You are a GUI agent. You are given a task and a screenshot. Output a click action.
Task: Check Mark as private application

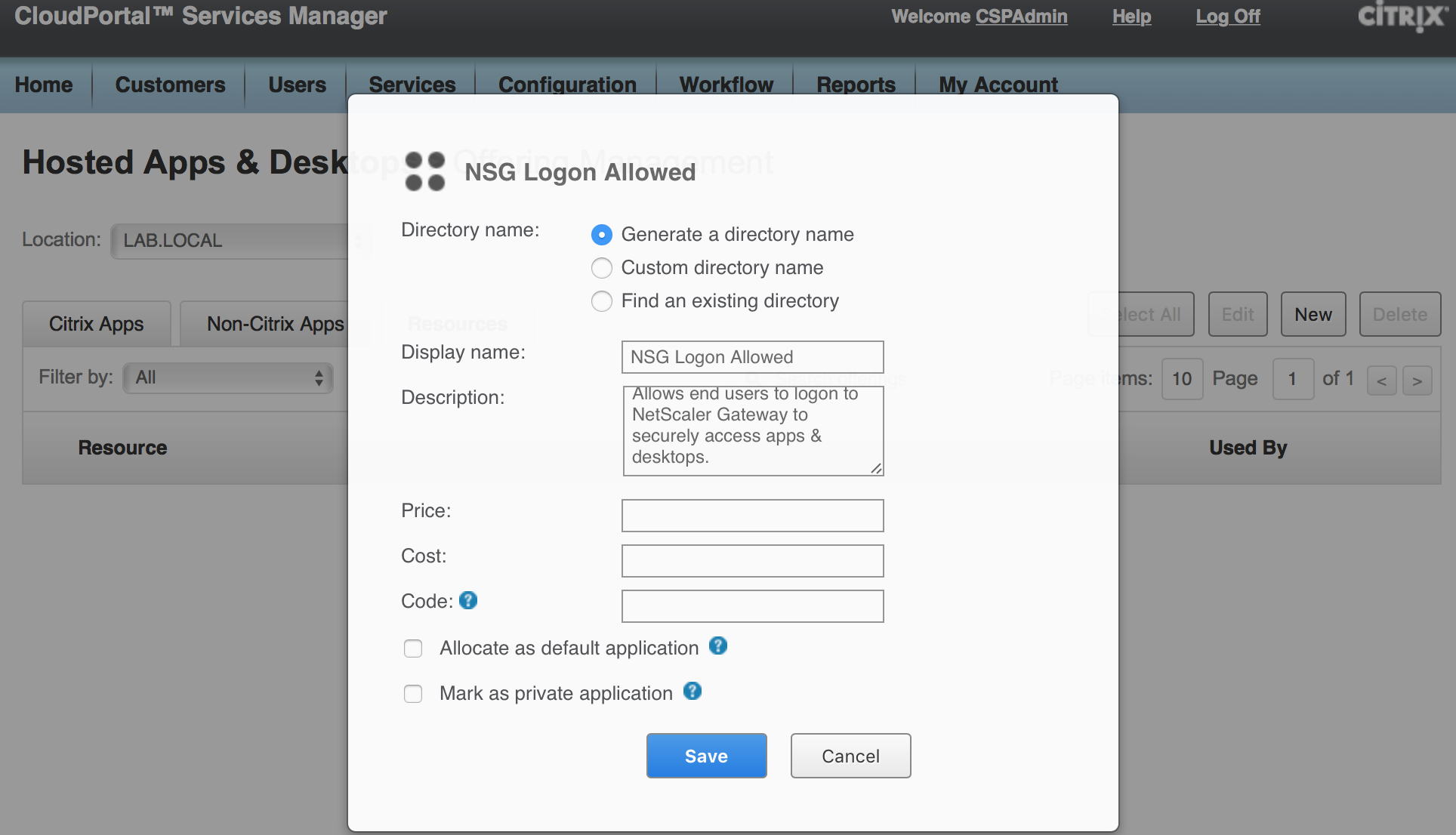click(413, 694)
